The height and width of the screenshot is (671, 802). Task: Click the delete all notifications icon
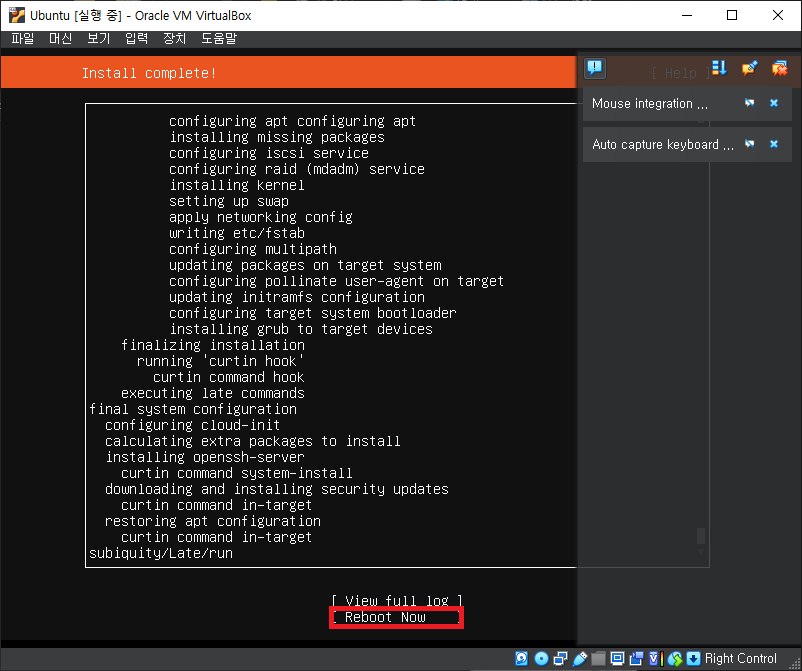(779, 68)
